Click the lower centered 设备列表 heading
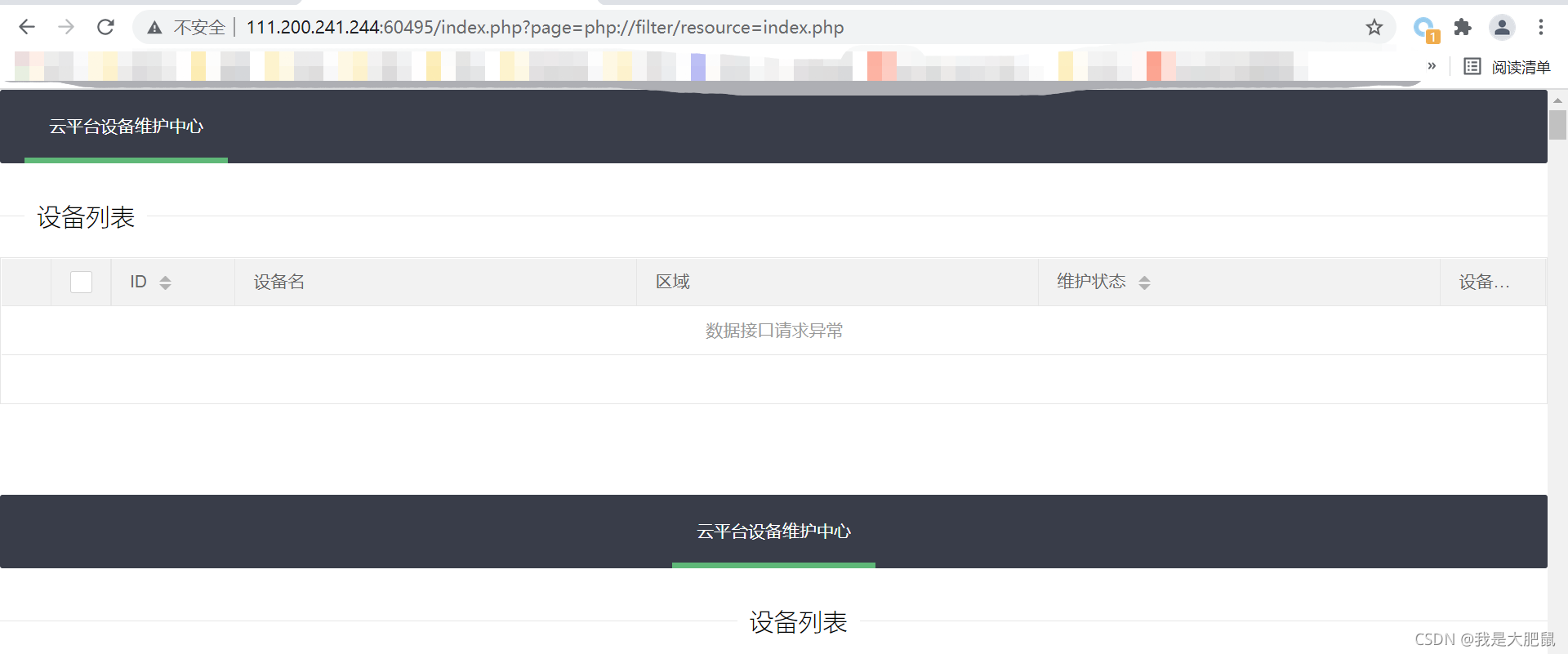 (x=799, y=622)
